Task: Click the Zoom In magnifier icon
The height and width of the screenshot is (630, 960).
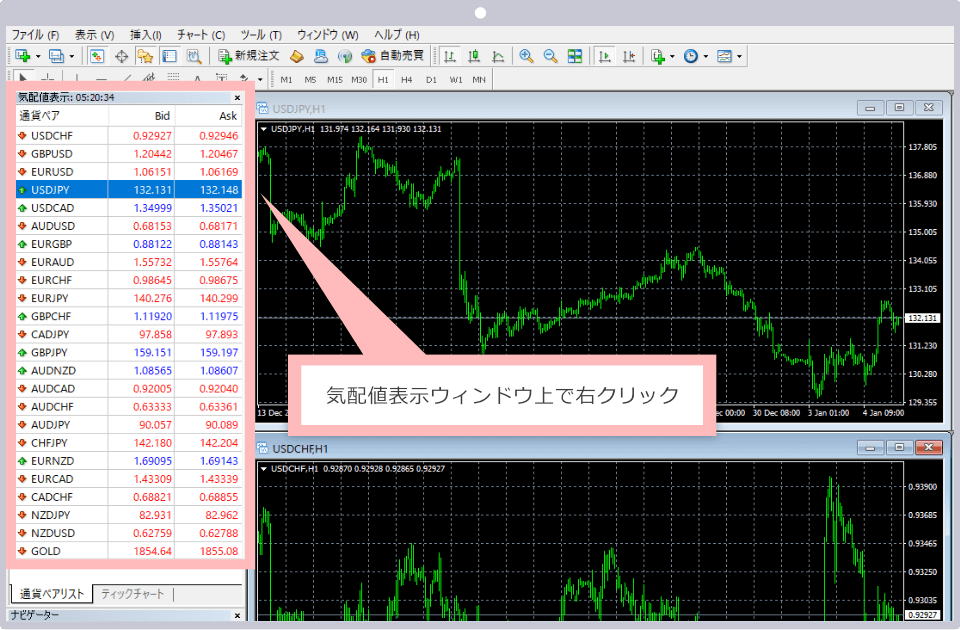Action: (x=526, y=56)
